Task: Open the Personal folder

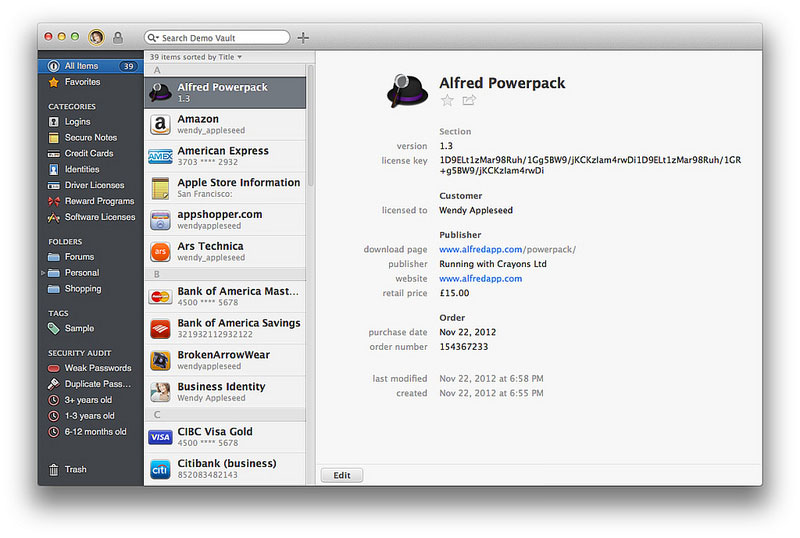Action: tap(82, 273)
